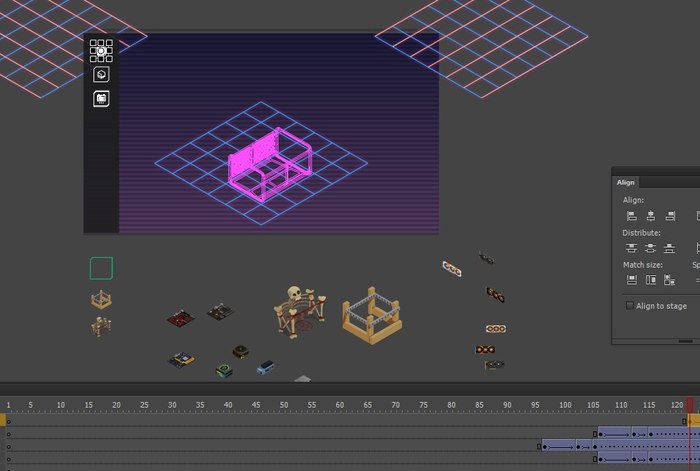The height and width of the screenshot is (471, 700).
Task: Click the Align right edge icon
Action: coord(670,216)
